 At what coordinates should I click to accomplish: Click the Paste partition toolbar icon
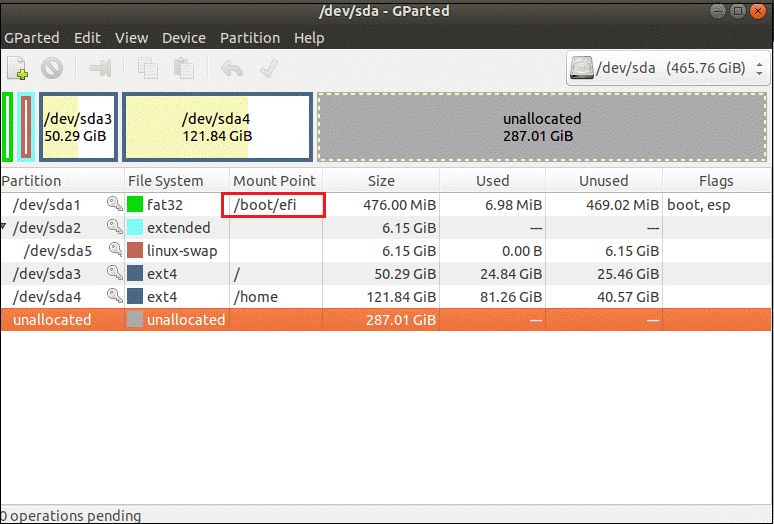tap(183, 68)
